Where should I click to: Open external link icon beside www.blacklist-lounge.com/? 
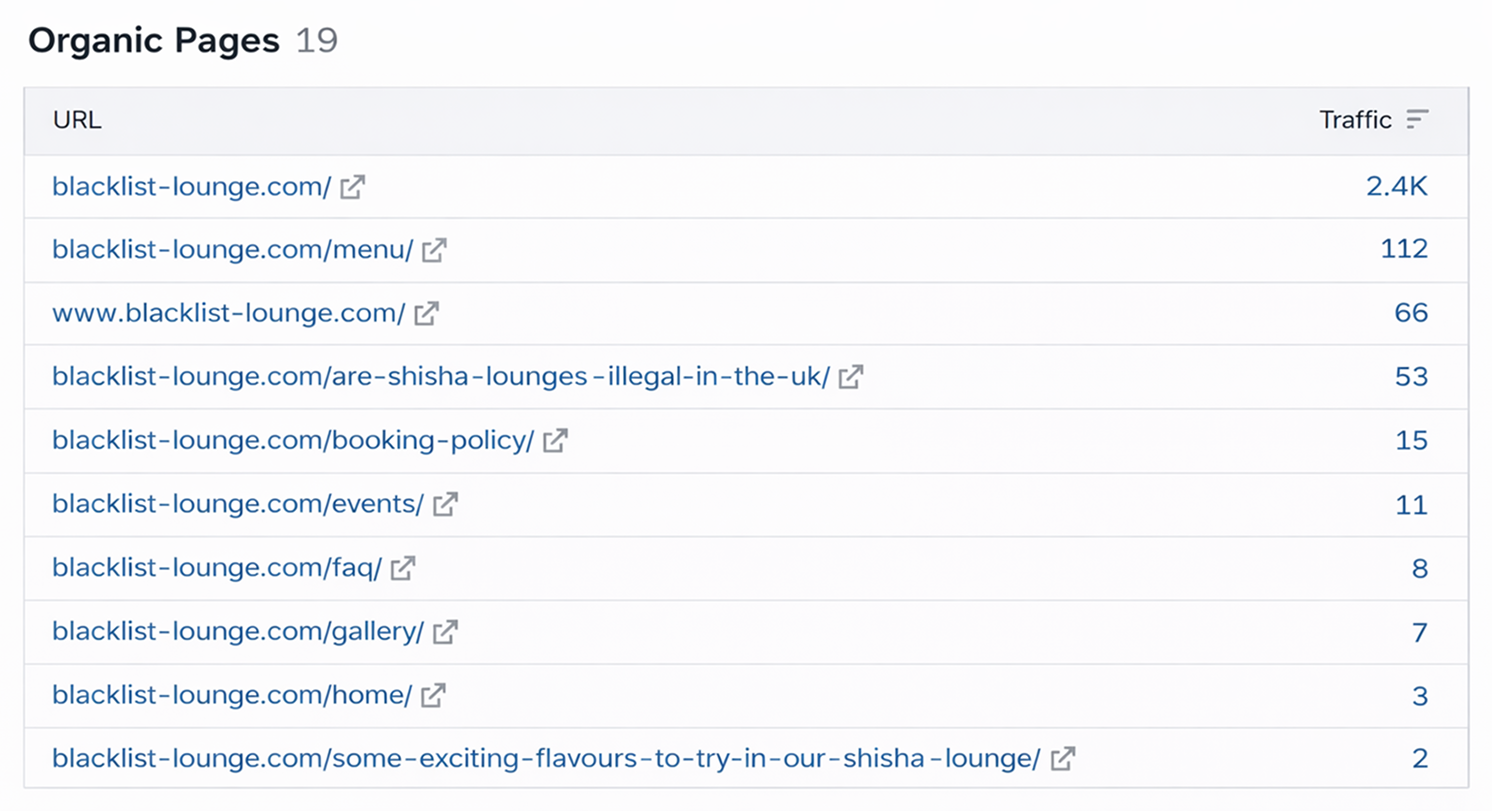[426, 313]
